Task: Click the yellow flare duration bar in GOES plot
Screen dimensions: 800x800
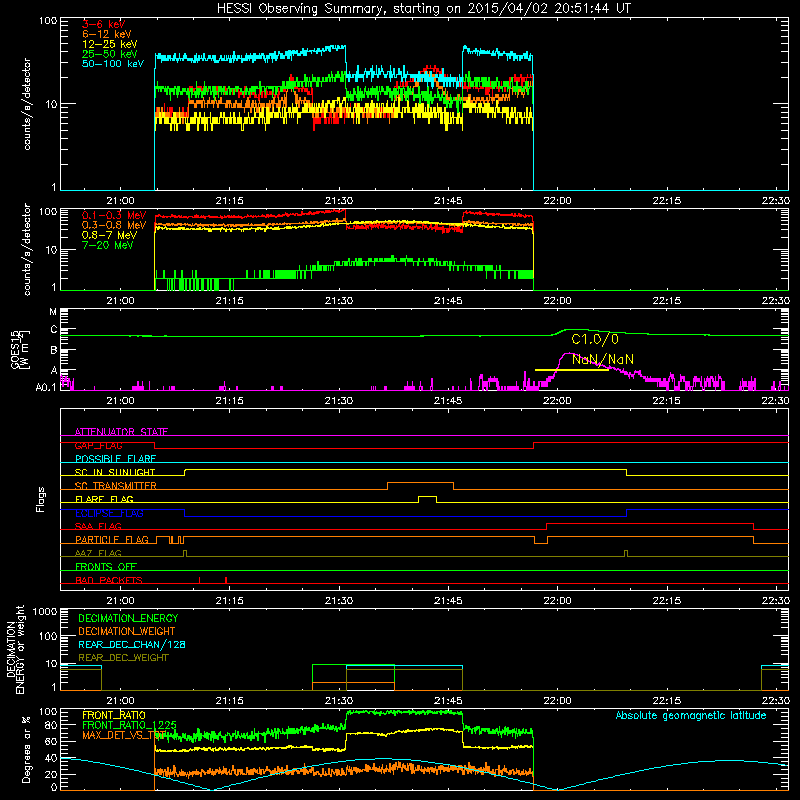Action: (571, 370)
